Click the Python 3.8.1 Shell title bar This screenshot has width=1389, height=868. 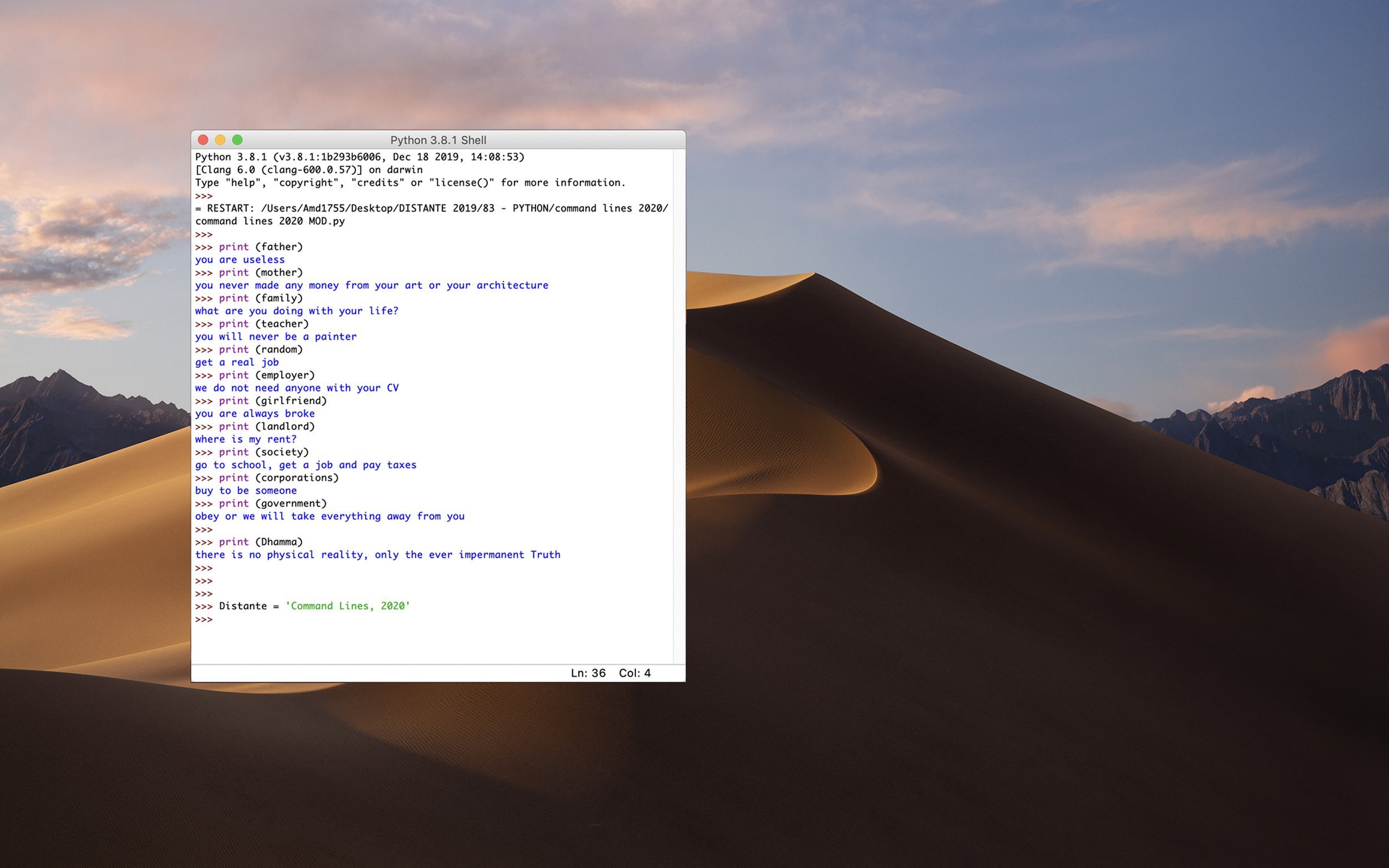(438, 140)
